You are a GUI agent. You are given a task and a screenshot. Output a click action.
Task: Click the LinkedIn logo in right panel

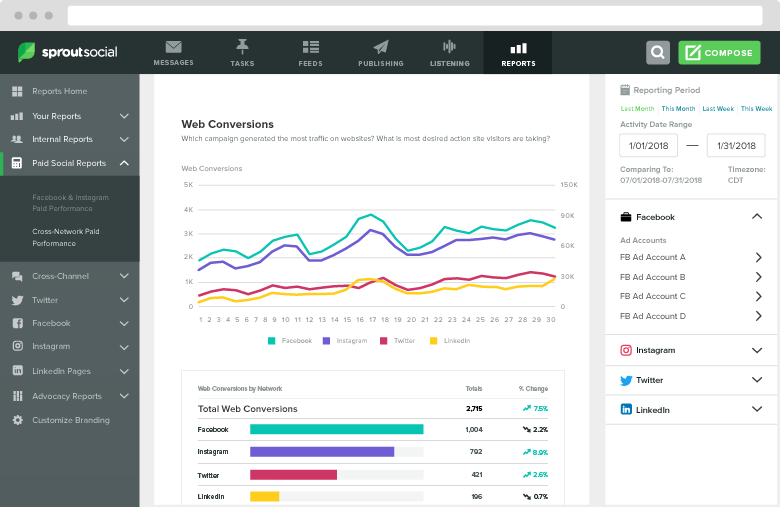coord(626,409)
